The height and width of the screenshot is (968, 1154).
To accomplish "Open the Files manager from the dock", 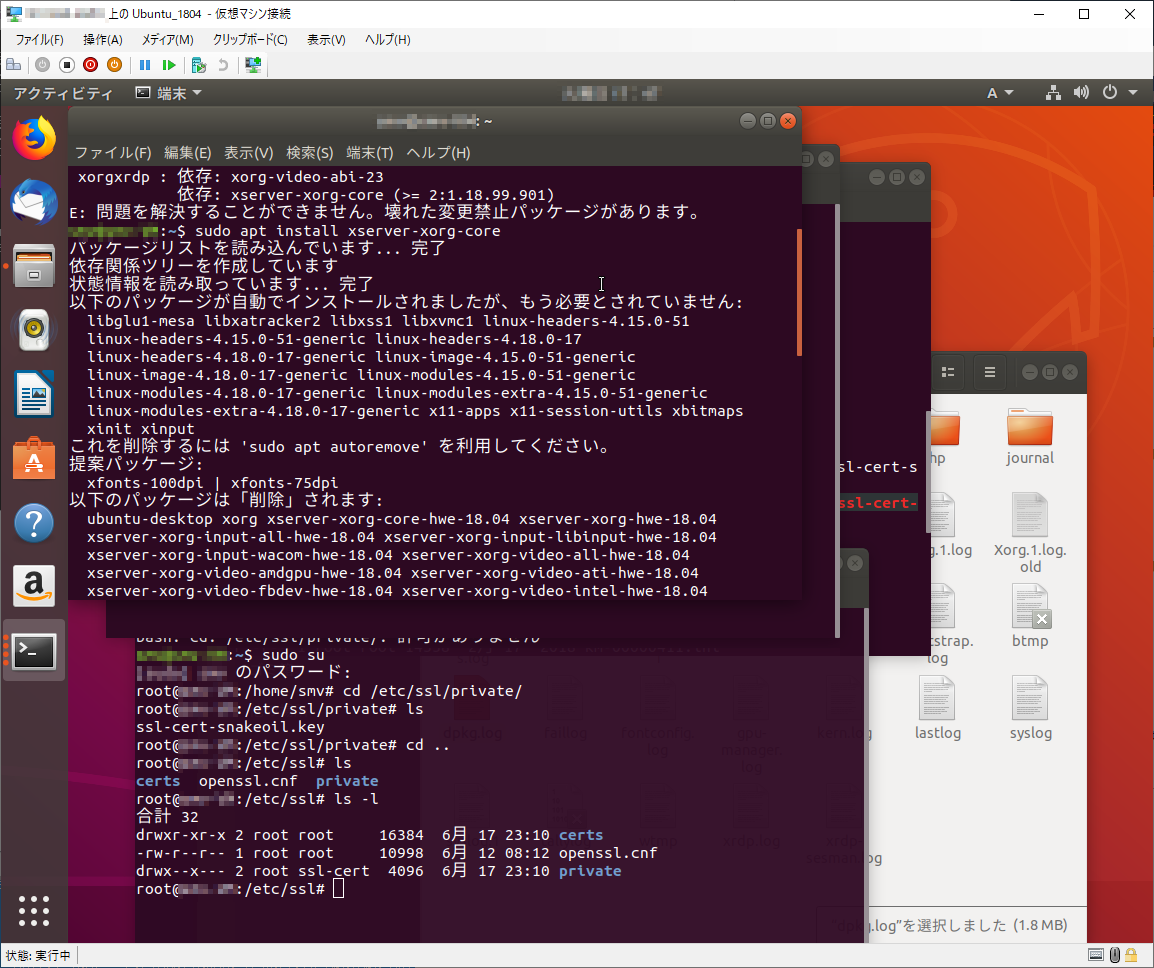I will (x=34, y=265).
